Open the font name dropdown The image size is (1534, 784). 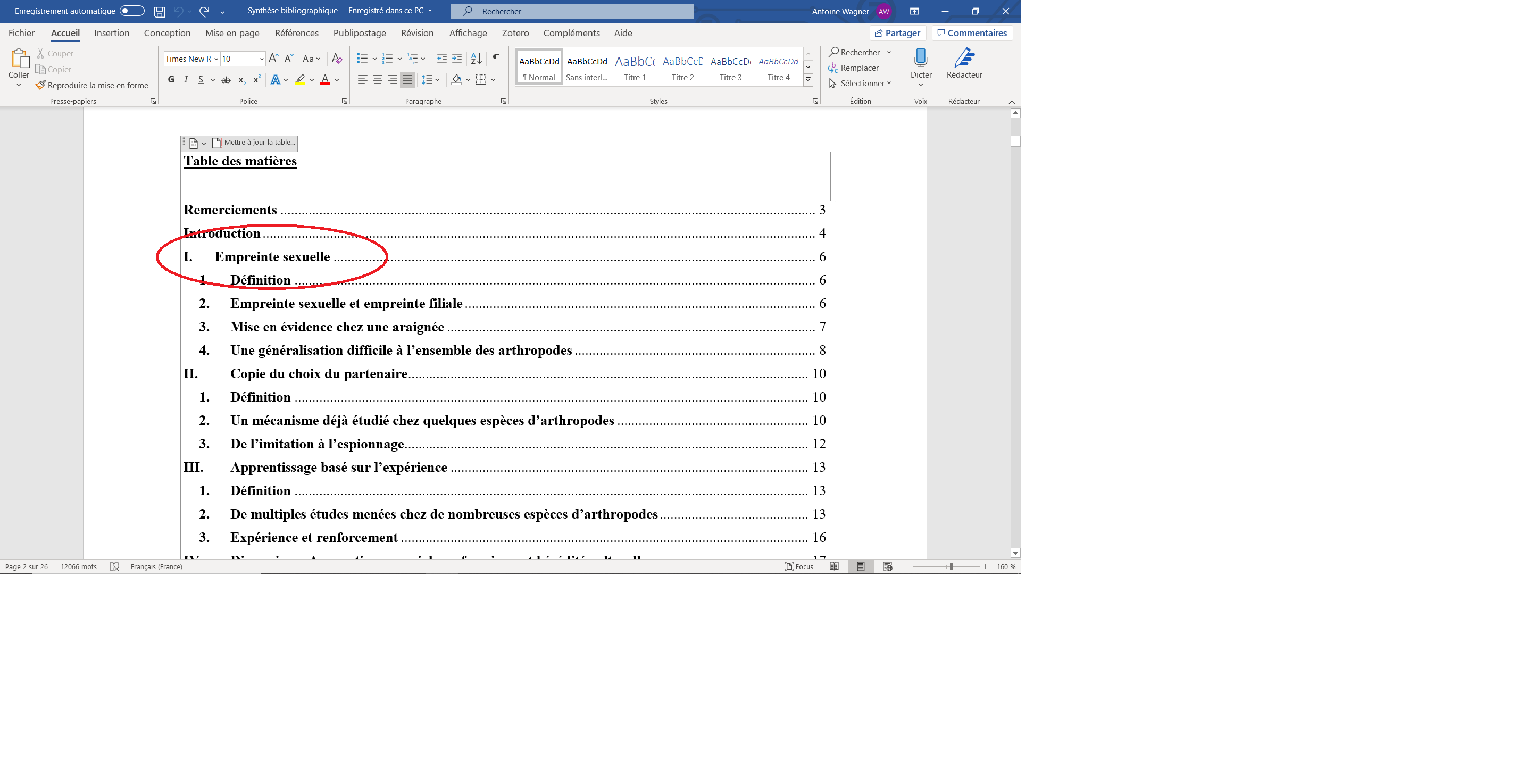[216, 59]
